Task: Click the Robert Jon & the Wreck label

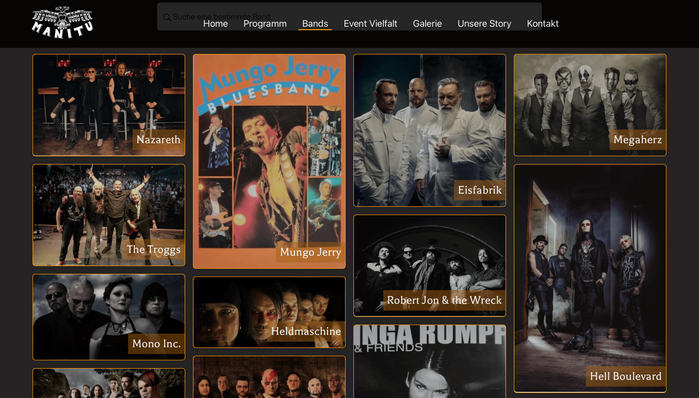Action: (444, 300)
